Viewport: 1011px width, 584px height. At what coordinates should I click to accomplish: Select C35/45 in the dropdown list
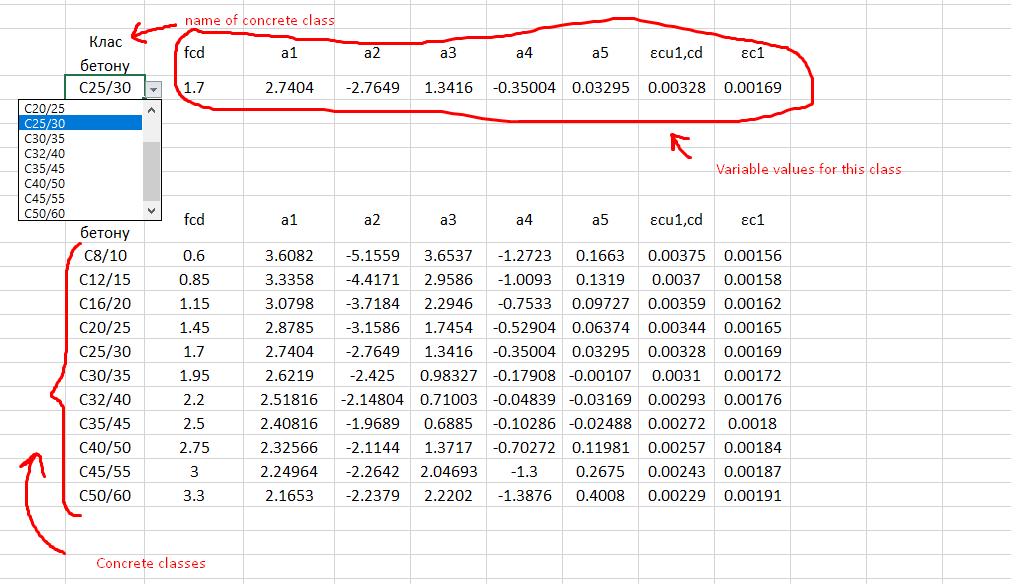coord(80,168)
